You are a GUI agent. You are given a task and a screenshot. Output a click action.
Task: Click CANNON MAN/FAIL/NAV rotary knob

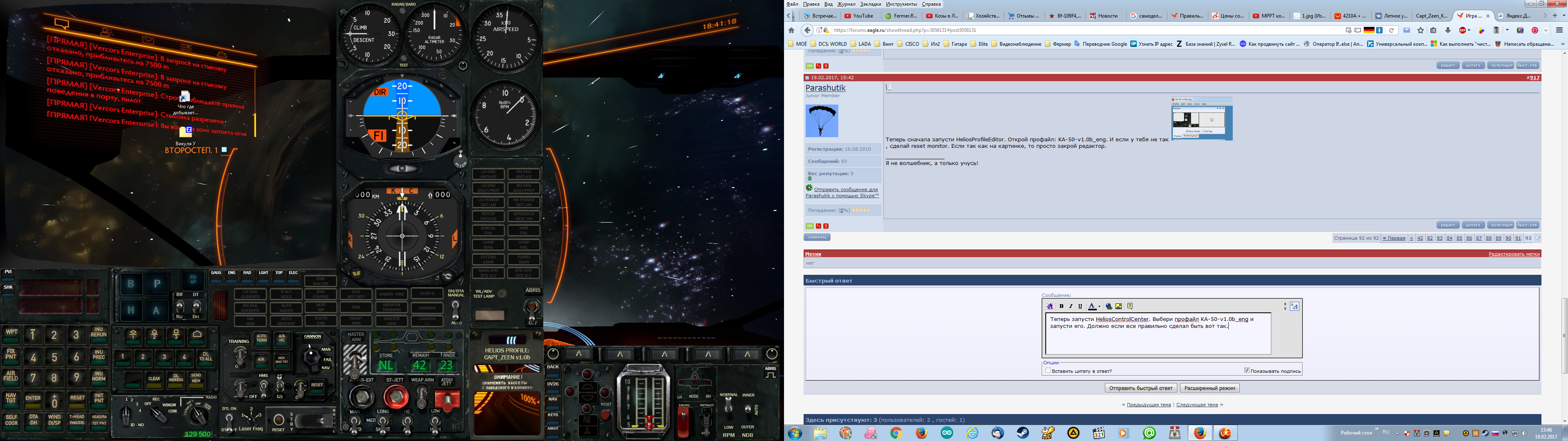pos(312,358)
